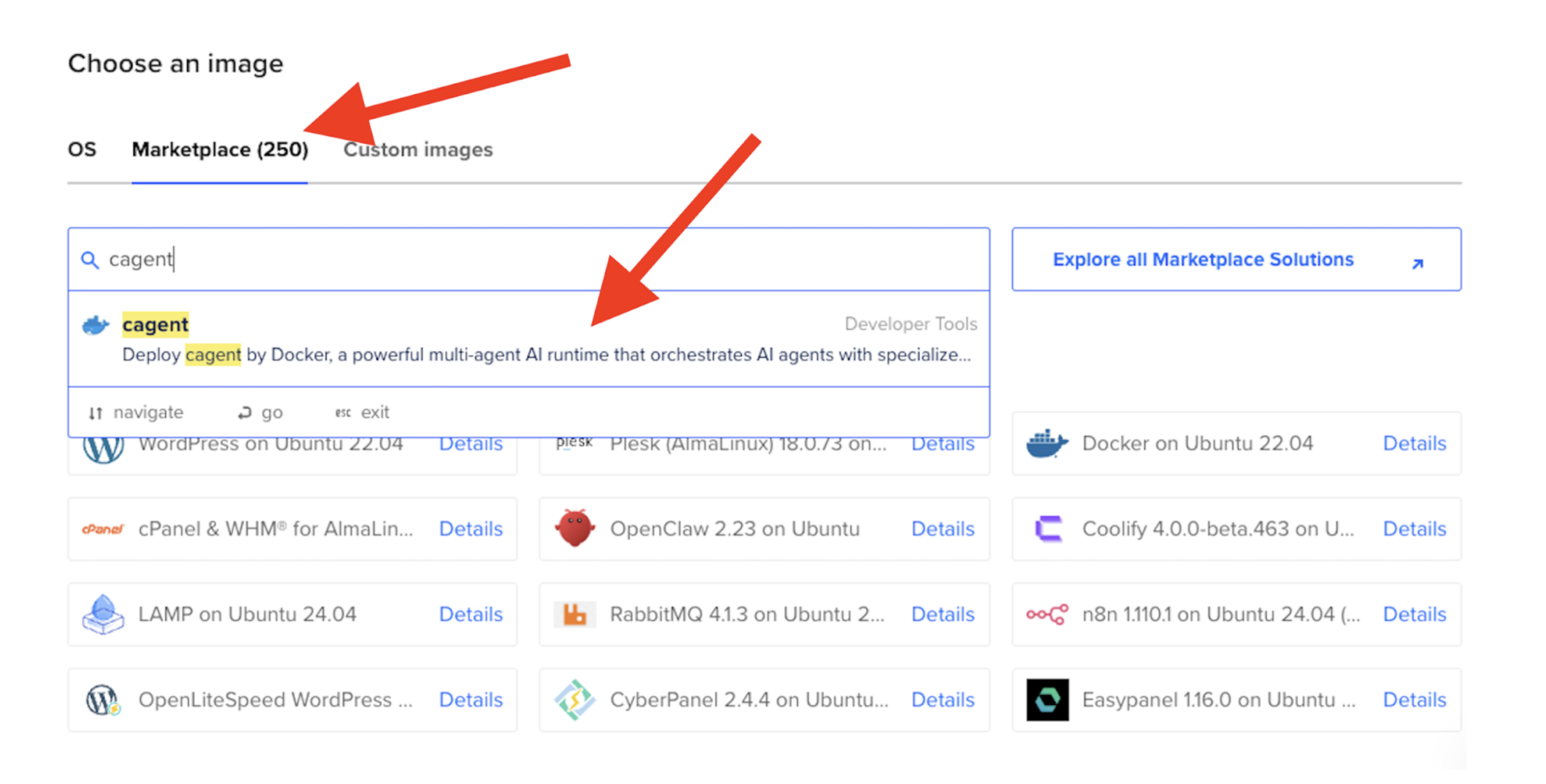Select the Docker whale icon beside cagent result
The height and width of the screenshot is (784, 1546).
(96, 325)
